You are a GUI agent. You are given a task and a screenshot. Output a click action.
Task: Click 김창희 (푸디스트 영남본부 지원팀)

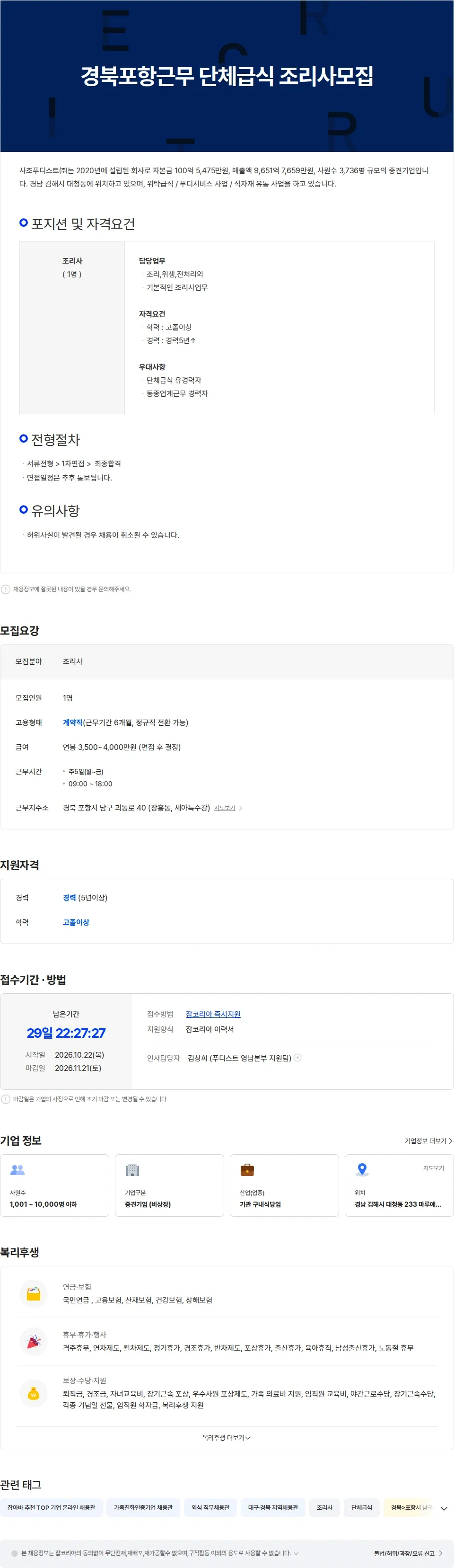click(239, 1058)
